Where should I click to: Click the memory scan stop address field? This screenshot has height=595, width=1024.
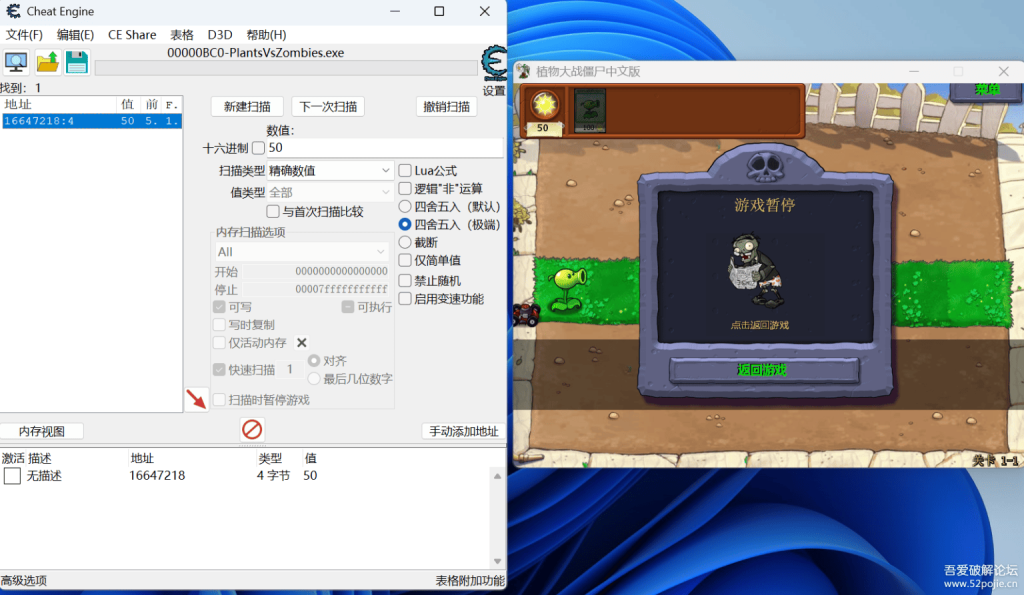[x=316, y=289]
